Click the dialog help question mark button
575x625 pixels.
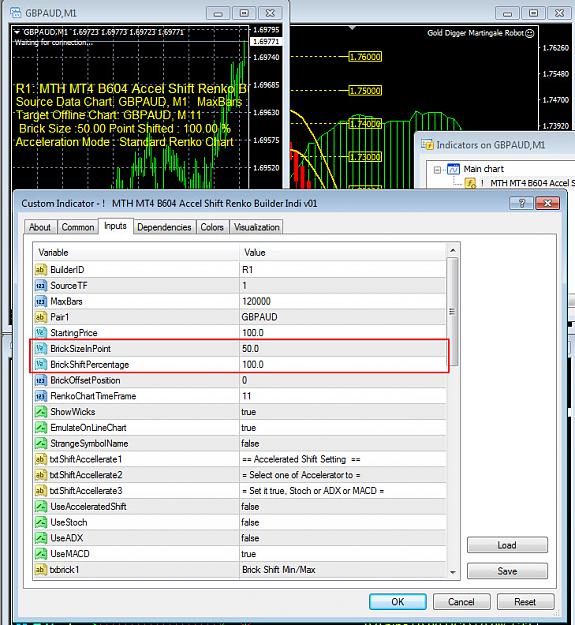point(522,203)
